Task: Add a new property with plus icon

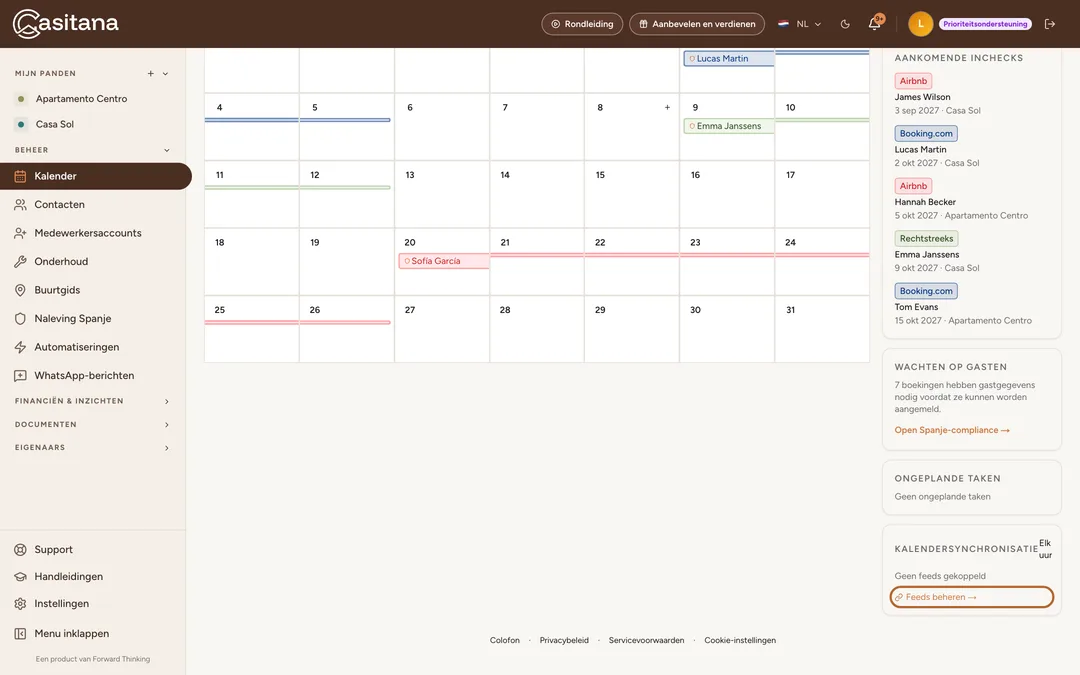Action: (151, 74)
